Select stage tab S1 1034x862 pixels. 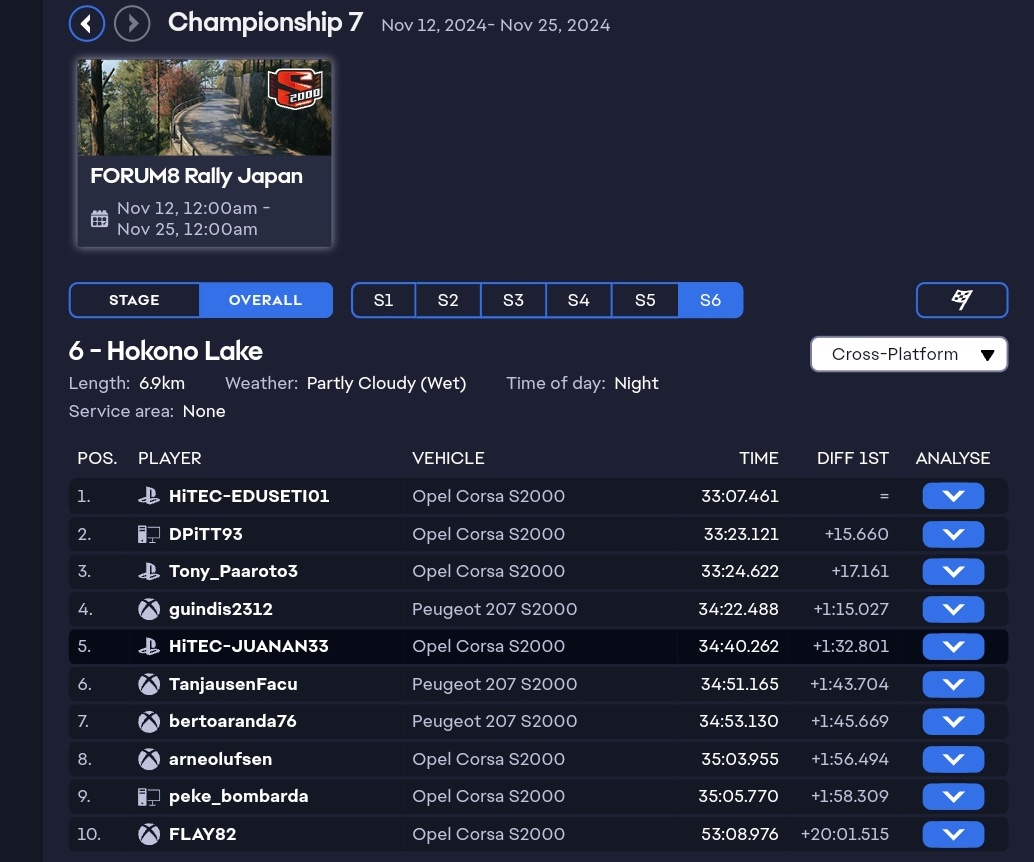[x=383, y=300]
